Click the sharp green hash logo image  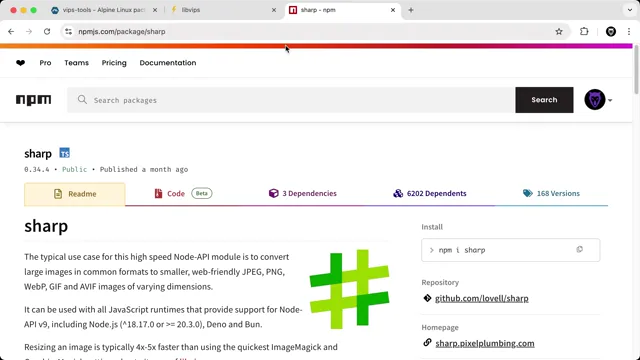click(349, 289)
